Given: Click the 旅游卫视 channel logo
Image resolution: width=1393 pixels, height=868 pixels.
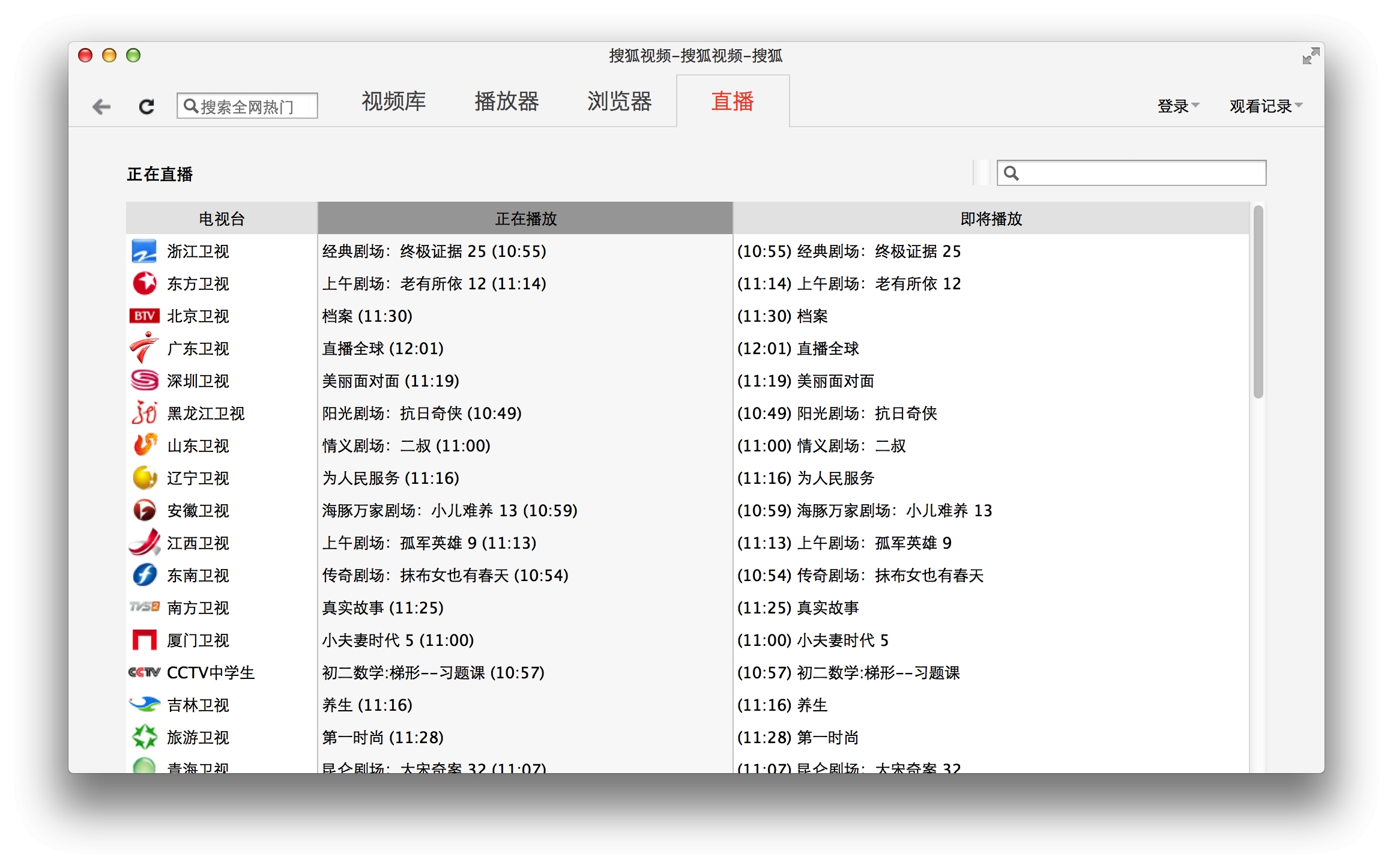Looking at the screenshot, I should point(144,737).
